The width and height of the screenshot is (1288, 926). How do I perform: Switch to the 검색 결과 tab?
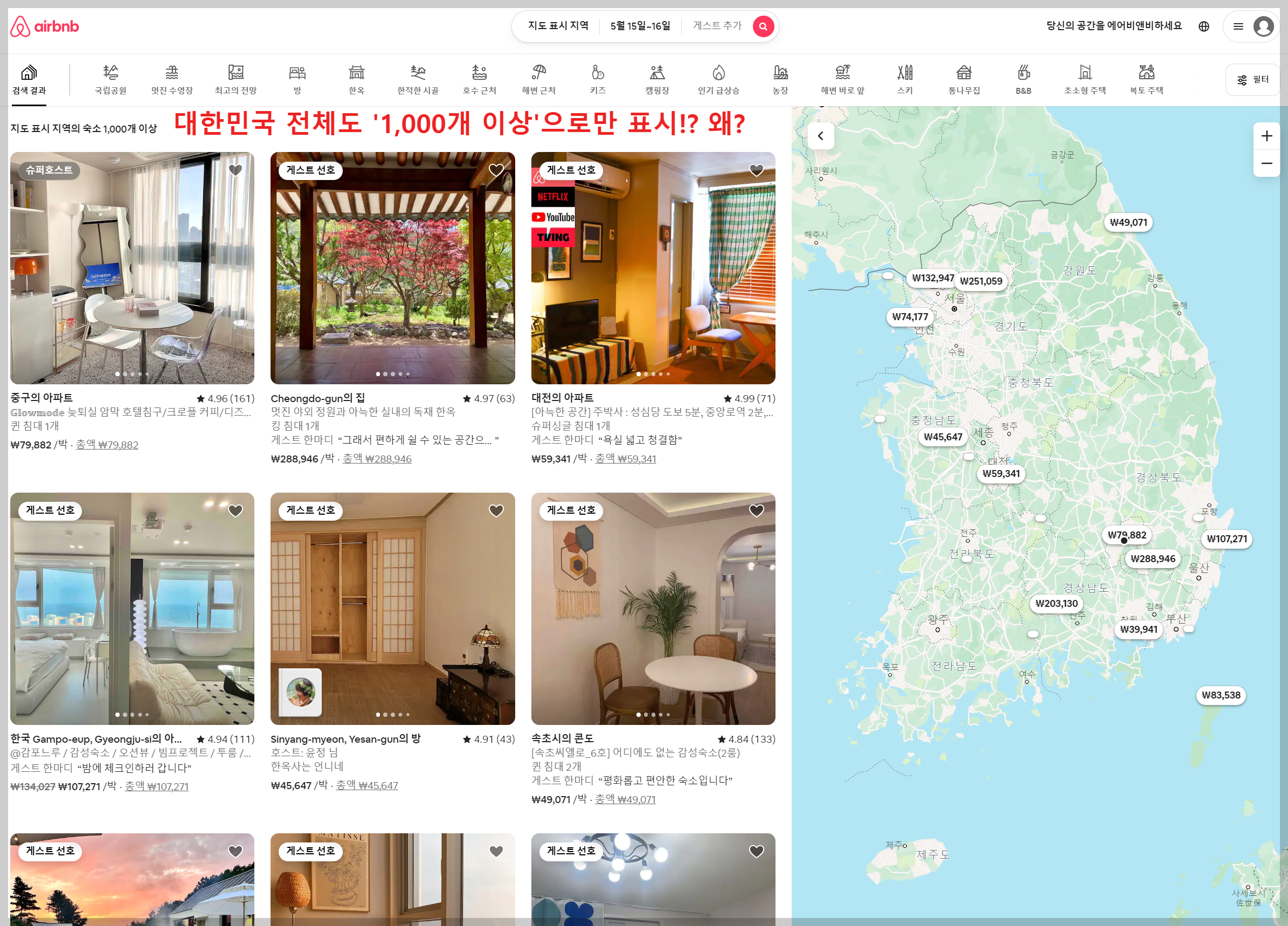[x=29, y=80]
